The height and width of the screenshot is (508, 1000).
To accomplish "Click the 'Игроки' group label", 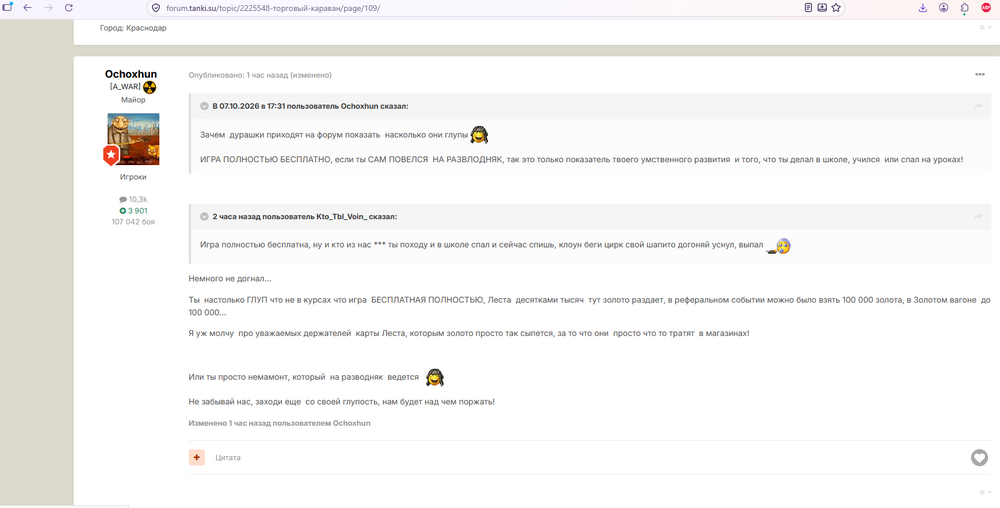I will click(133, 177).
